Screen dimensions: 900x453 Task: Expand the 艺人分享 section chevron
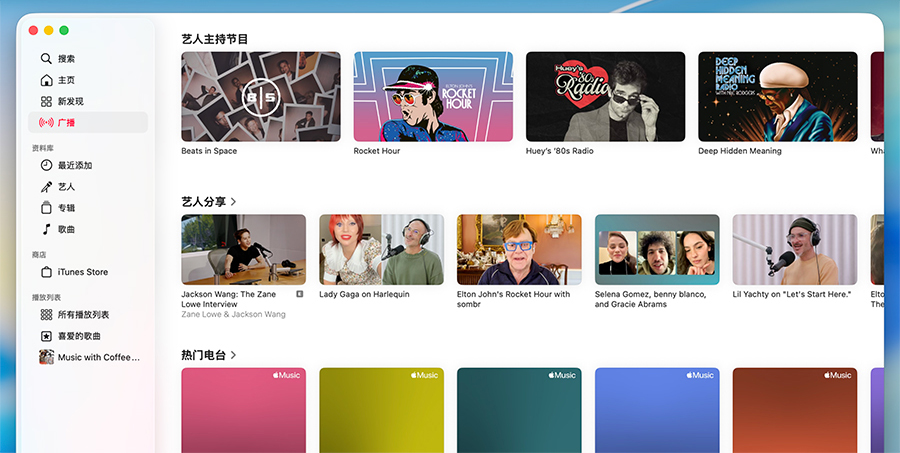click(x=233, y=202)
